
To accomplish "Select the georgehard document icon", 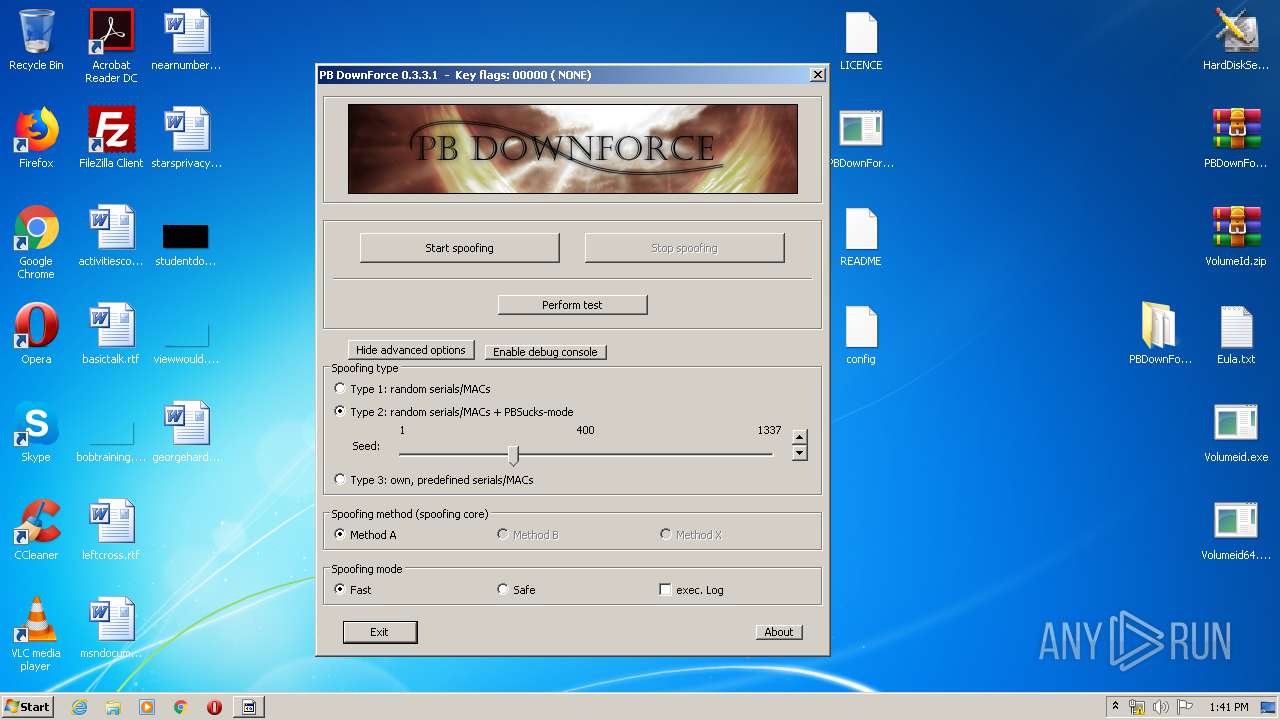I will [186, 432].
